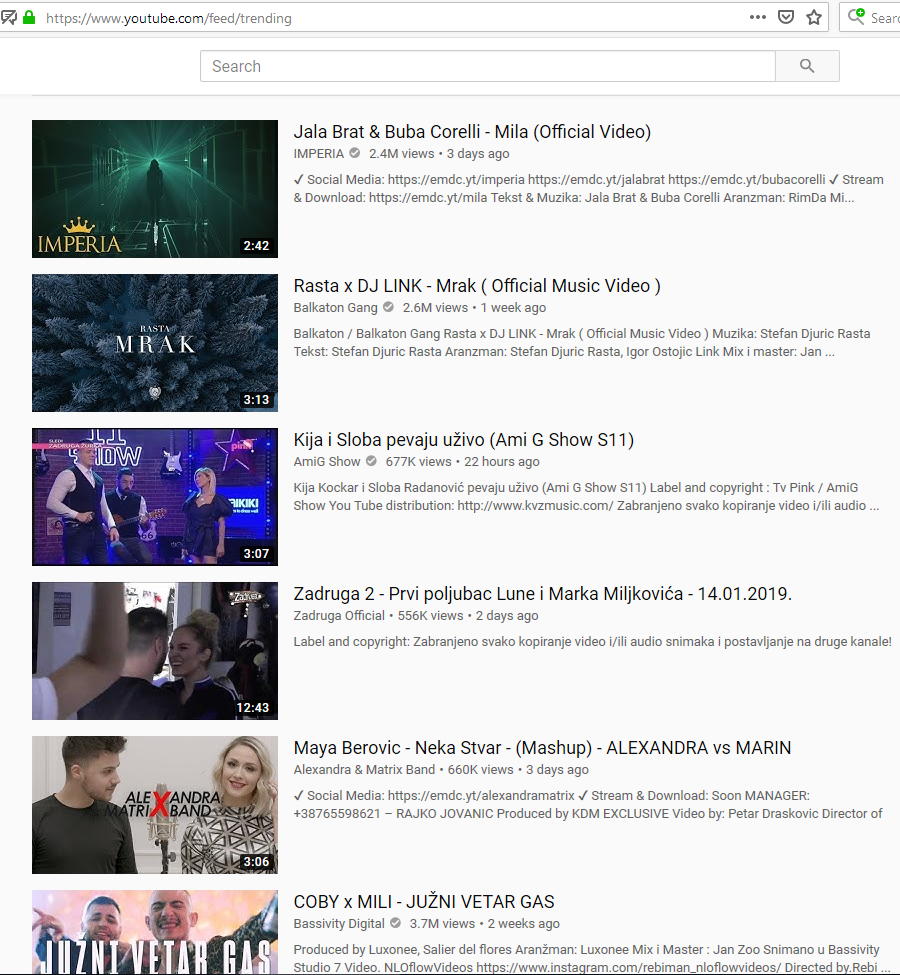
Task: Open title 'Kija i Sloba pevaju uživo'
Action: pyautogui.click(x=463, y=440)
